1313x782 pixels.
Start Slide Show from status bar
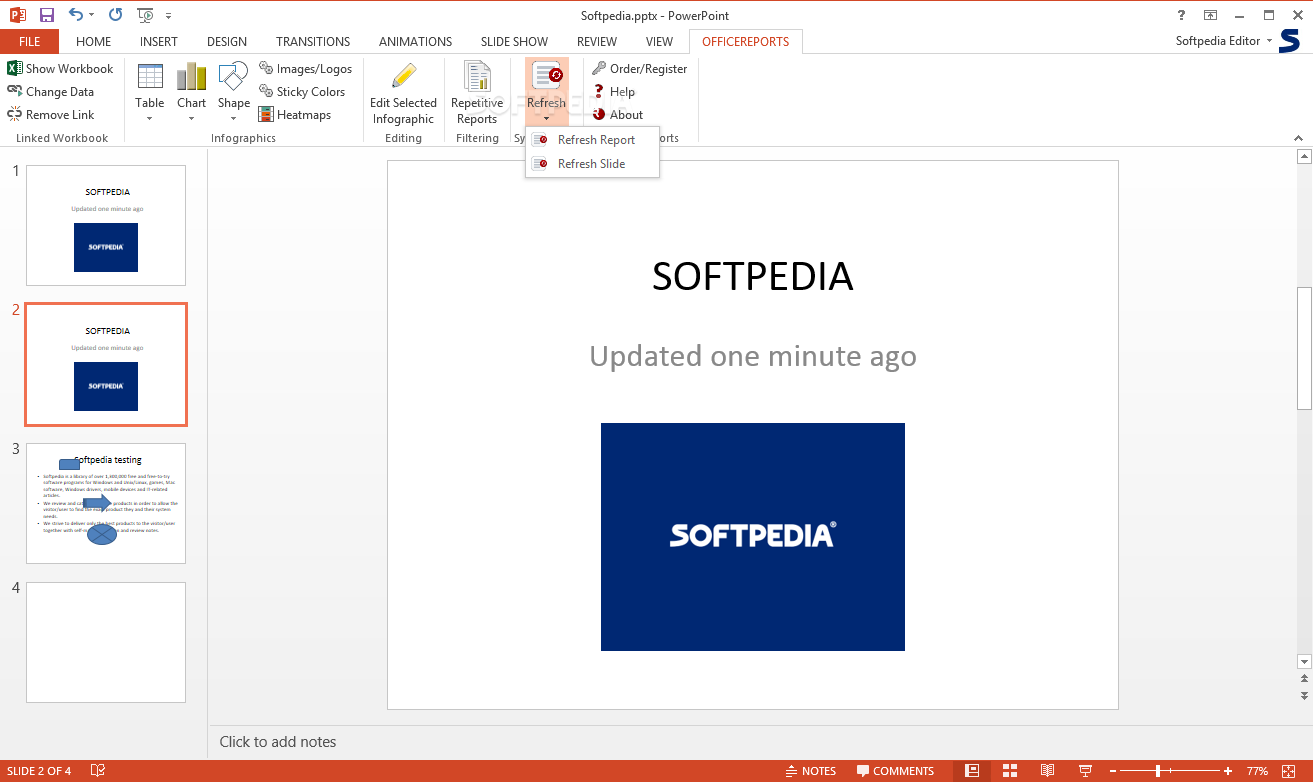[x=1085, y=771]
